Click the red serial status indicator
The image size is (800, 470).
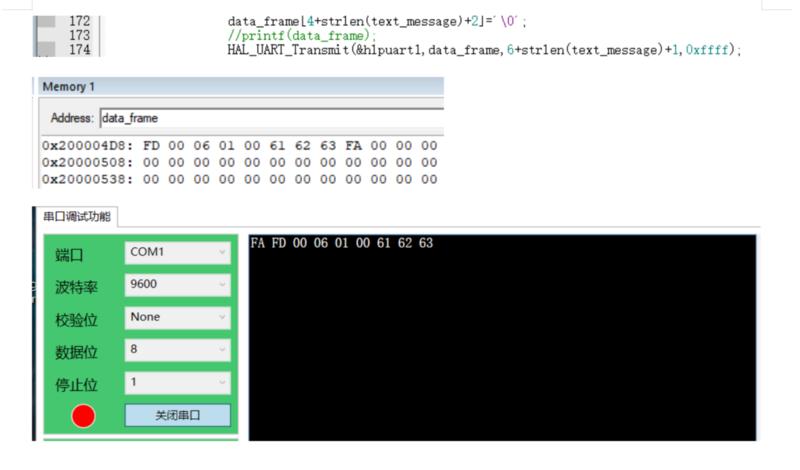(83, 416)
